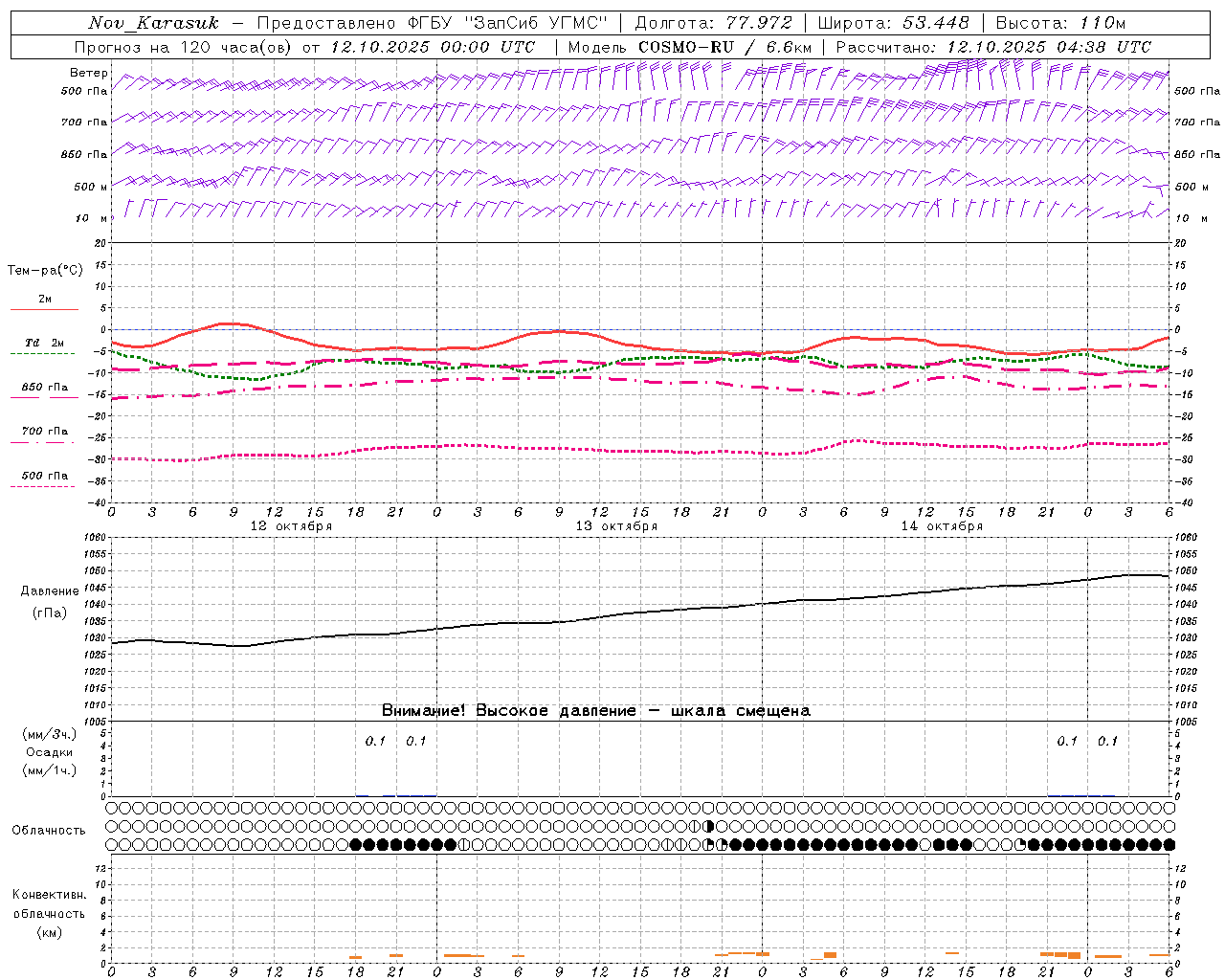The image size is (1225, 980).
Task: Select the Осадки precipitation label
Action: pos(50,752)
